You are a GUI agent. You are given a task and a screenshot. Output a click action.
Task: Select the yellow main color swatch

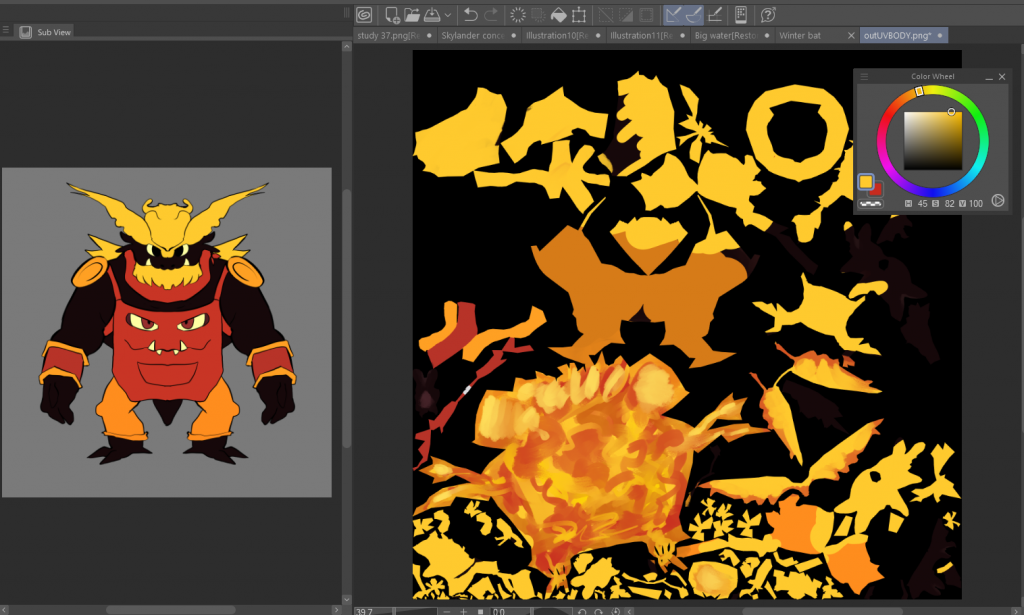tap(865, 181)
